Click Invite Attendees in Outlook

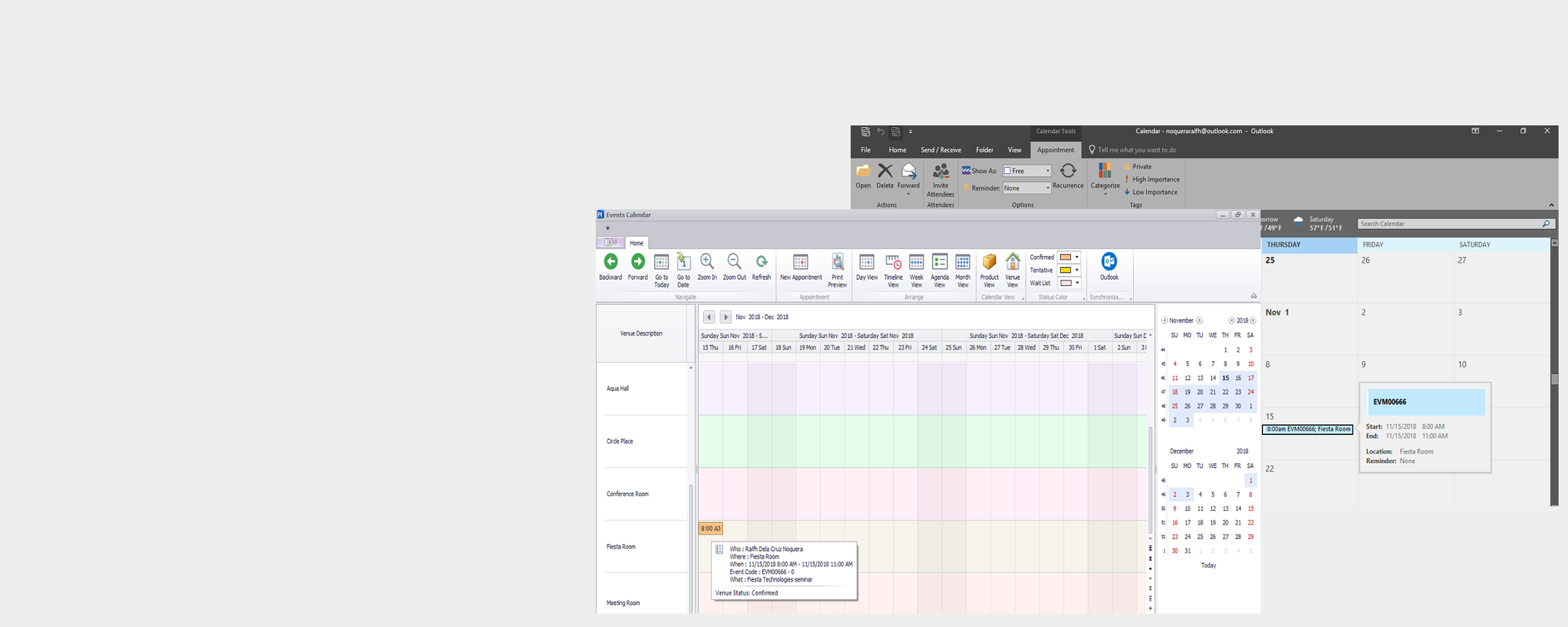(x=940, y=180)
